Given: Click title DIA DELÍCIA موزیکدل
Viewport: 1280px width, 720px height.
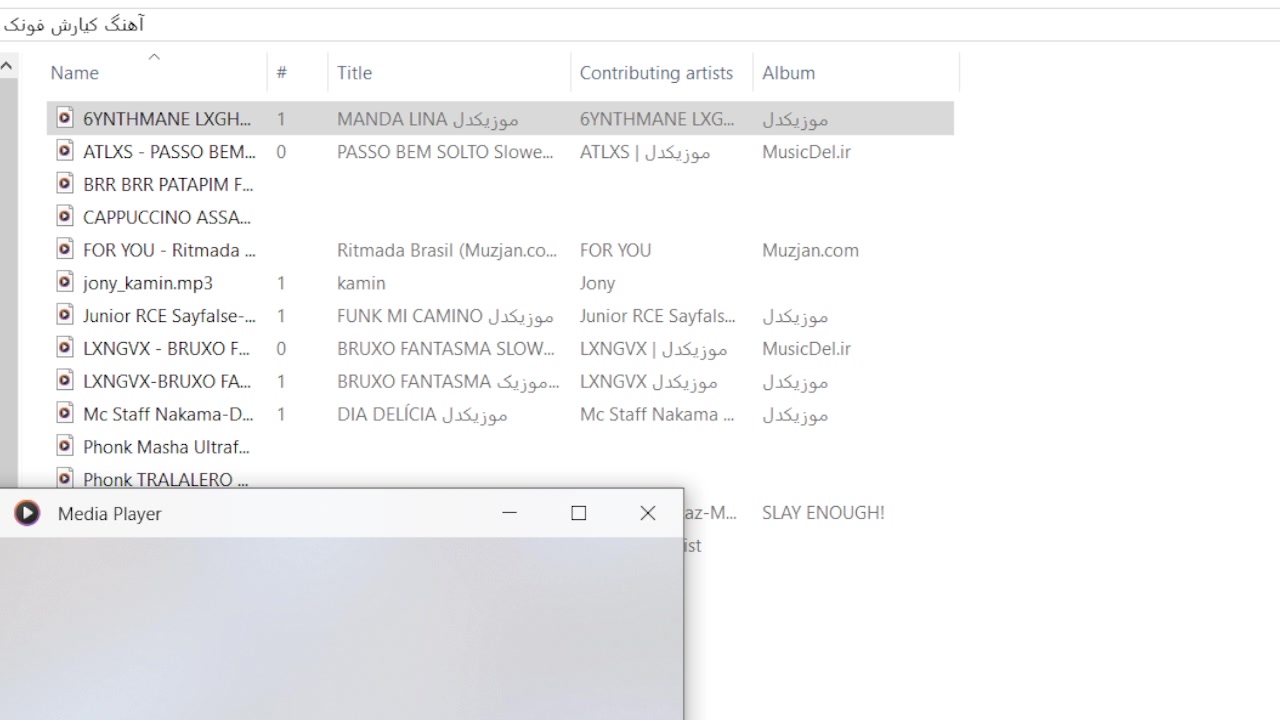Looking at the screenshot, I should pyautogui.click(x=422, y=414).
